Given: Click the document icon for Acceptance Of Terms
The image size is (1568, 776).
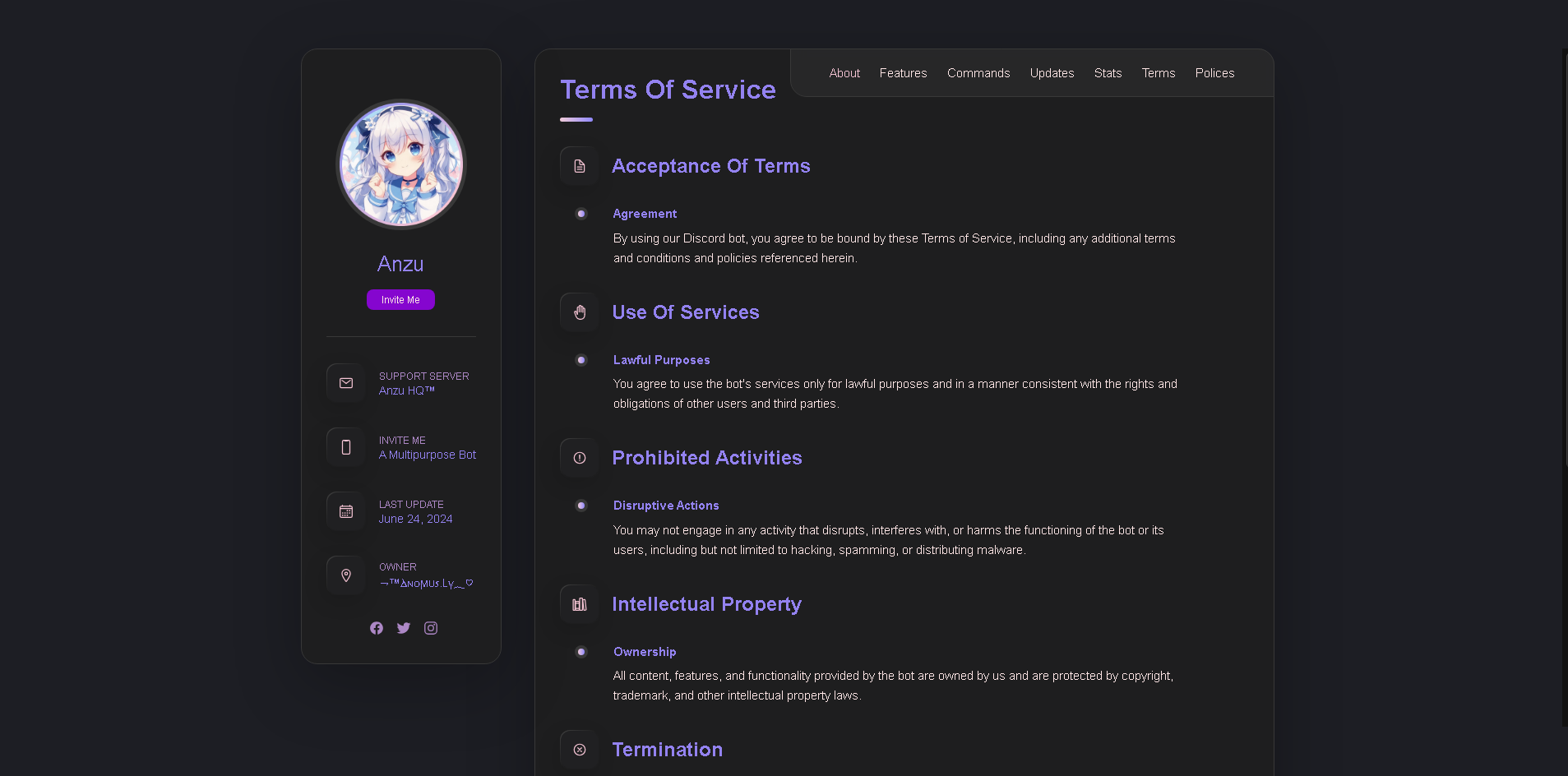Looking at the screenshot, I should point(579,165).
